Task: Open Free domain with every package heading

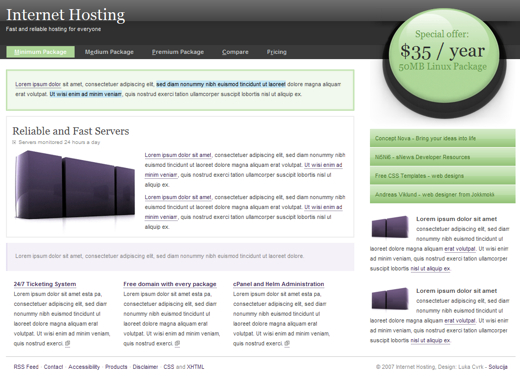Action: click(170, 284)
